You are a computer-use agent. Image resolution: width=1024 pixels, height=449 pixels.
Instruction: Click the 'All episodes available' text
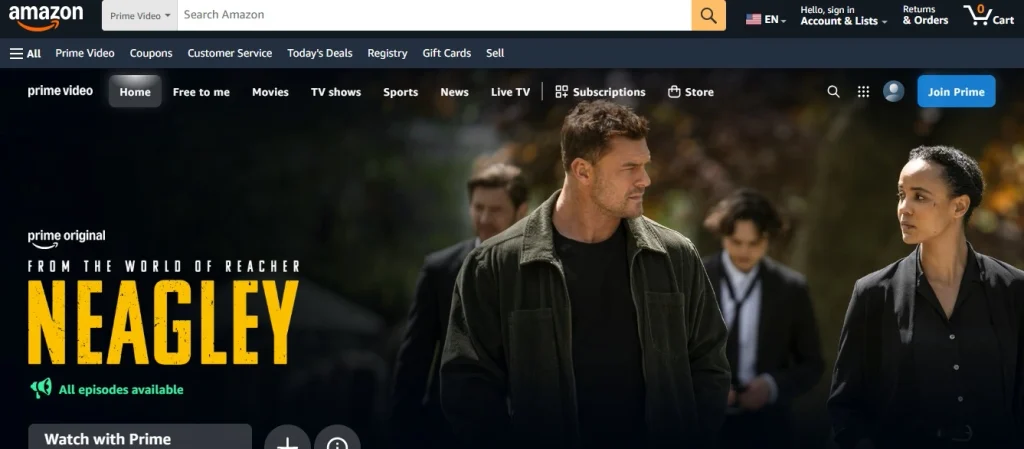click(121, 390)
